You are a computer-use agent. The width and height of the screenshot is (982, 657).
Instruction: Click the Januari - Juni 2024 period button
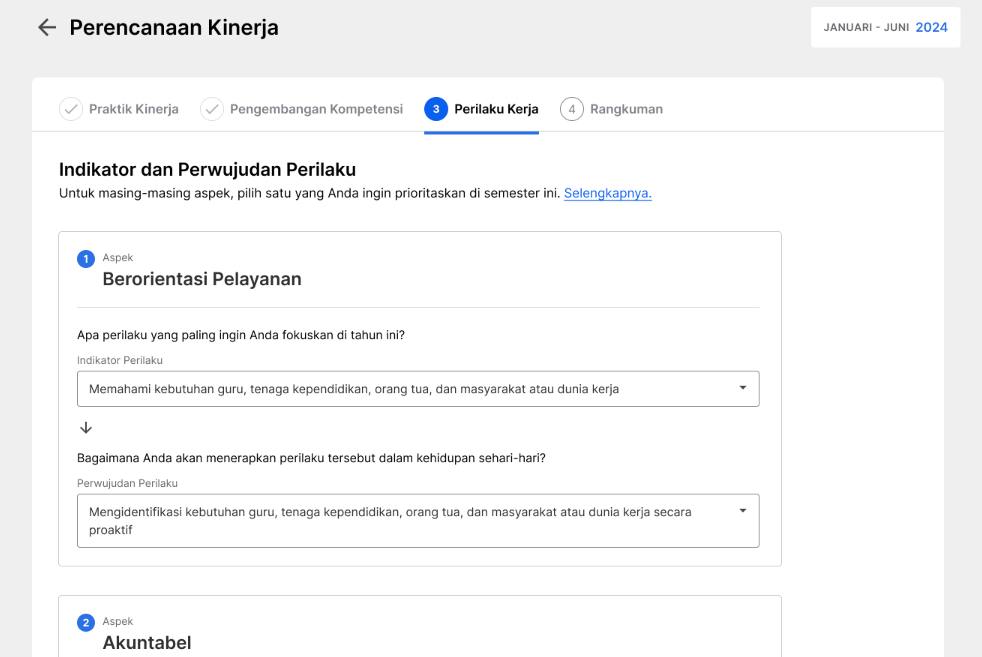click(x=886, y=28)
